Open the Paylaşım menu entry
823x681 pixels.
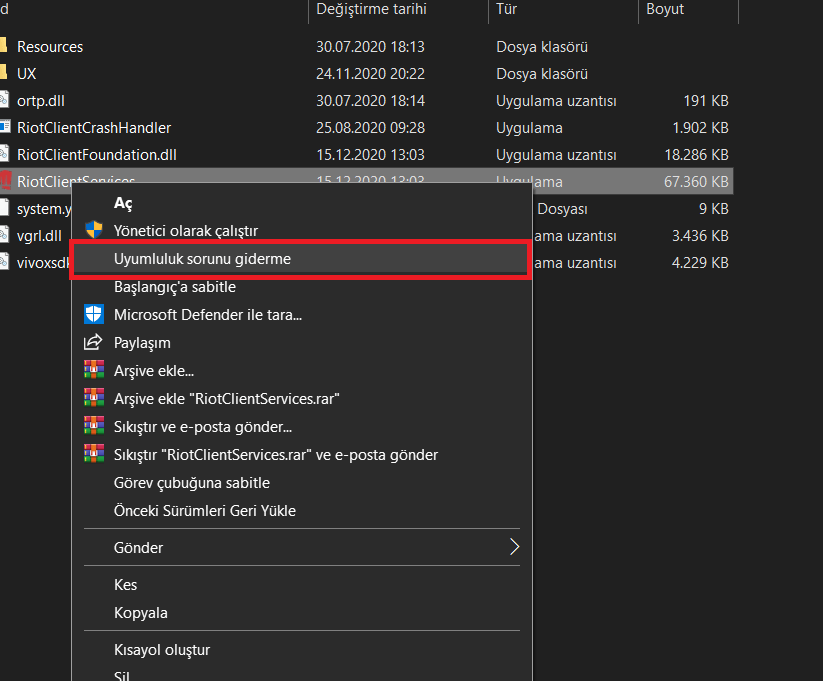(142, 343)
